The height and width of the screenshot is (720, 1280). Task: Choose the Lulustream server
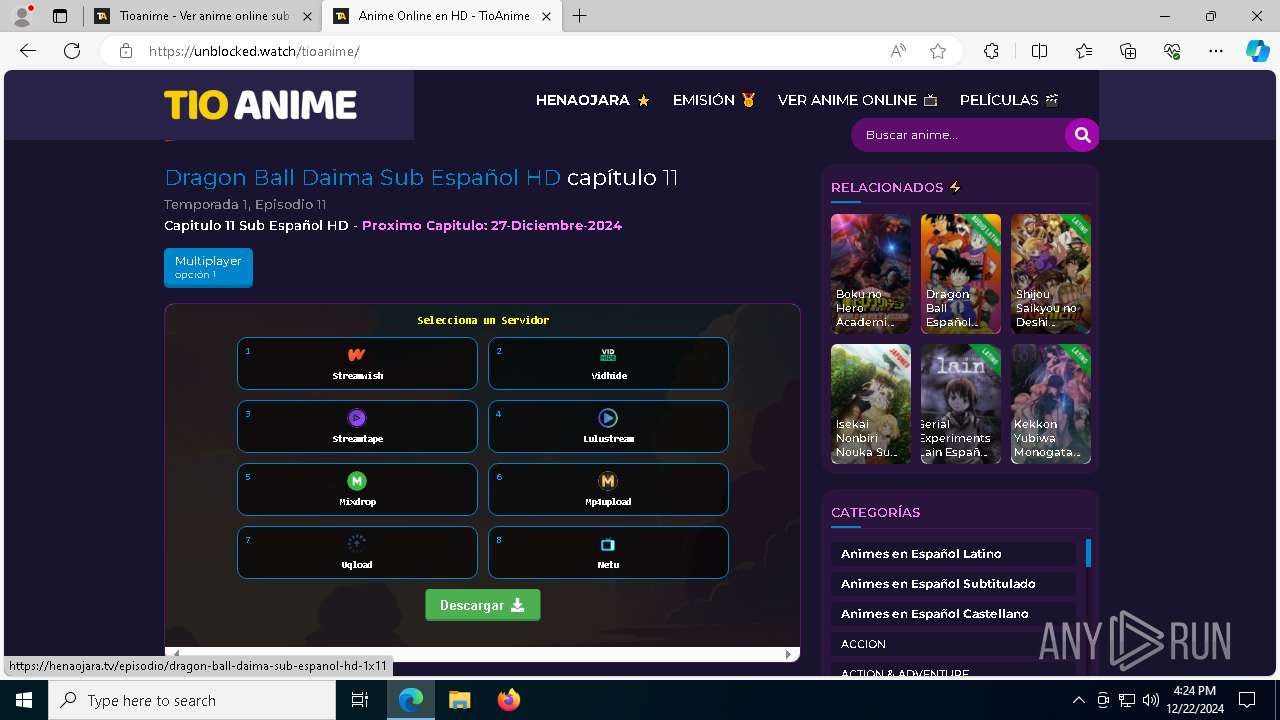click(608, 426)
